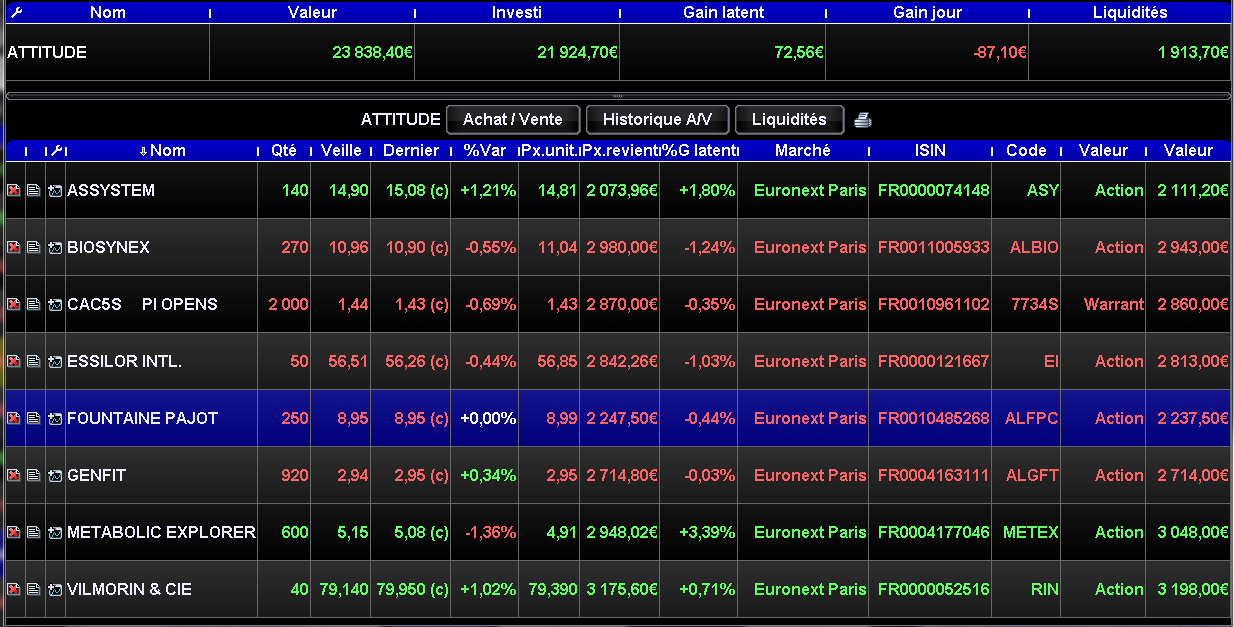Click the wrench icon in positions table header
Image resolution: width=1234 pixels, height=627 pixels.
(x=56, y=150)
